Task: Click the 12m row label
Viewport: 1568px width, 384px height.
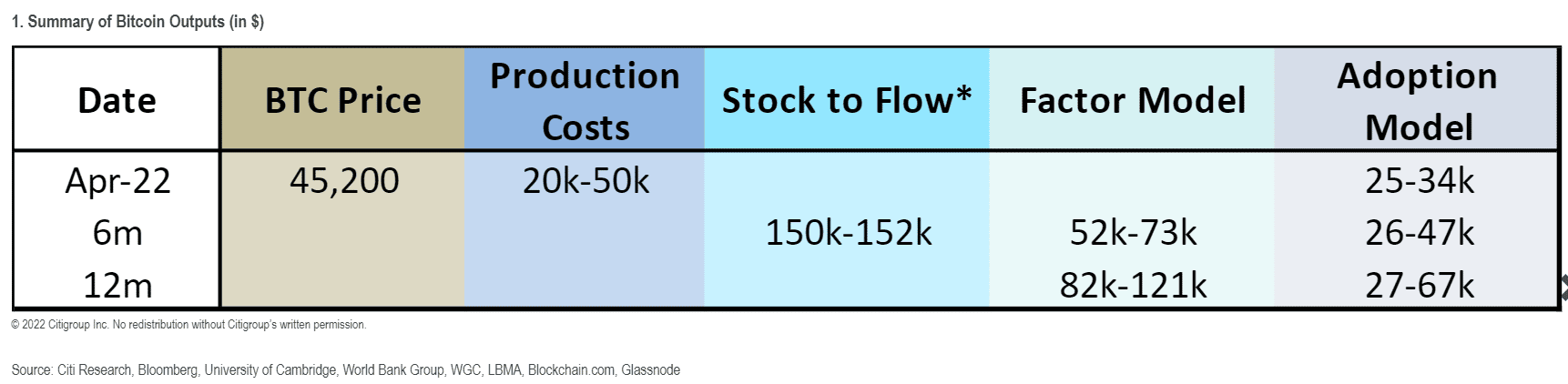Action: pos(117,286)
